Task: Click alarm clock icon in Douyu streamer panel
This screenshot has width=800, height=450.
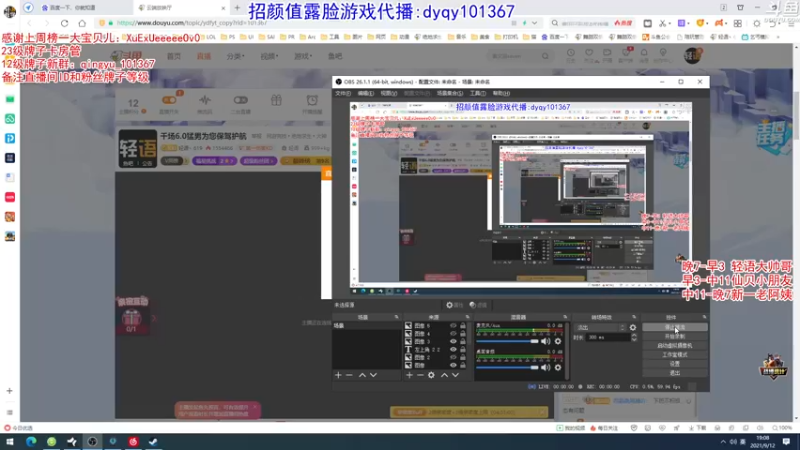Action: [x=312, y=100]
